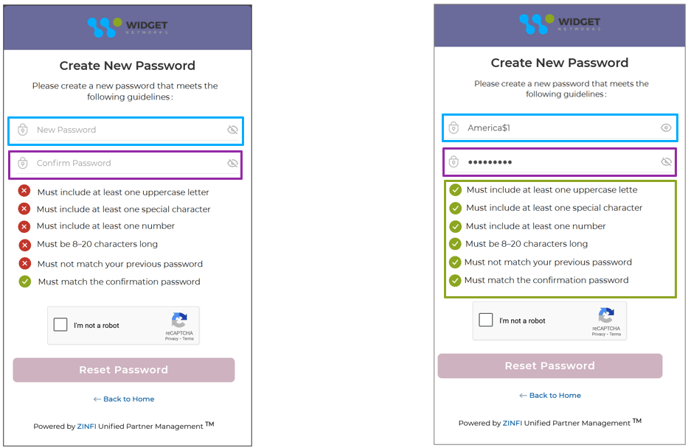Check "I'm not a robot" in the empty form
The image size is (688, 448).
61,325
